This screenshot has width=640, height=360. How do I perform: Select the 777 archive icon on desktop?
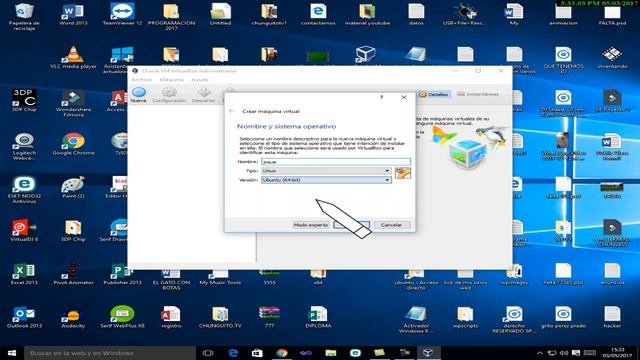click(269, 317)
